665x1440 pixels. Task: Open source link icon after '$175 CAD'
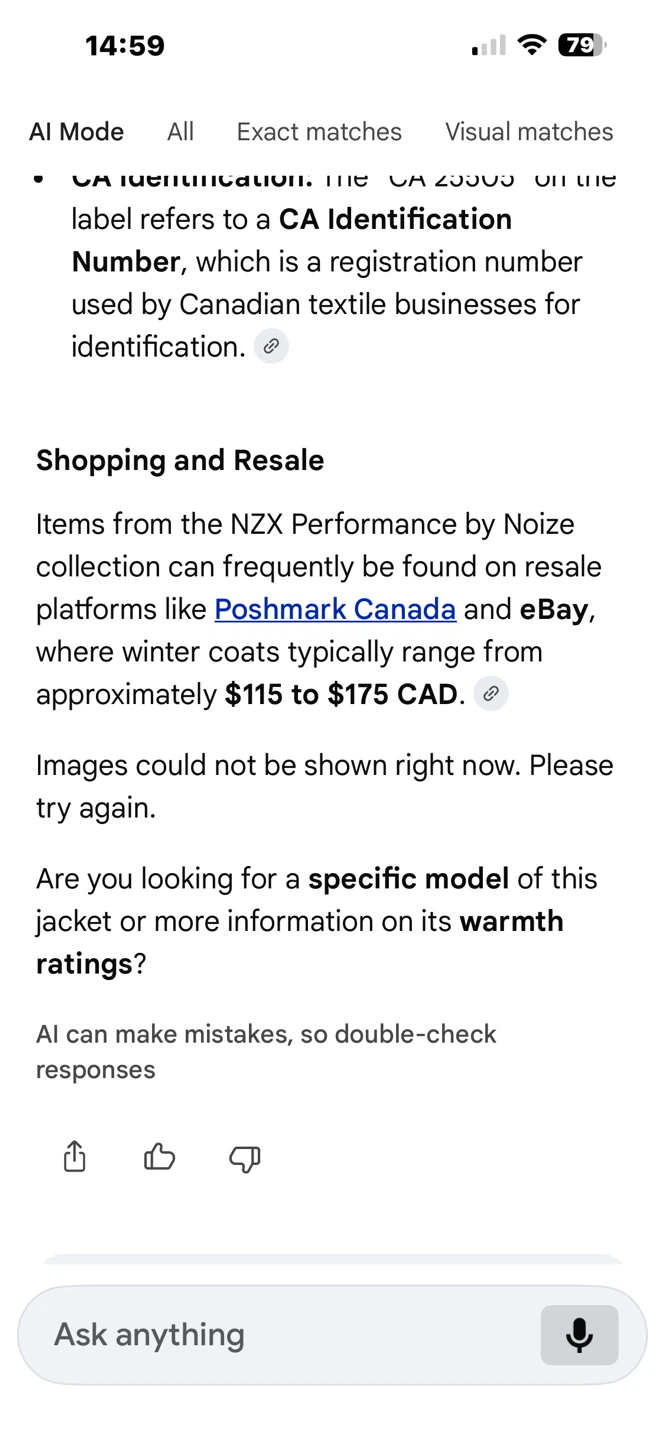coord(491,694)
